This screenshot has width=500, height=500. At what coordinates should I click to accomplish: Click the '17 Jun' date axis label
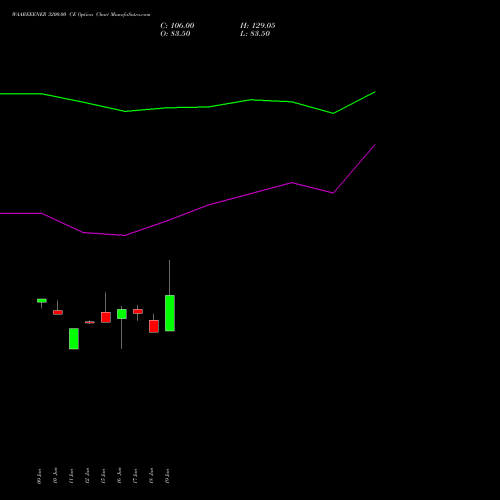point(136,476)
